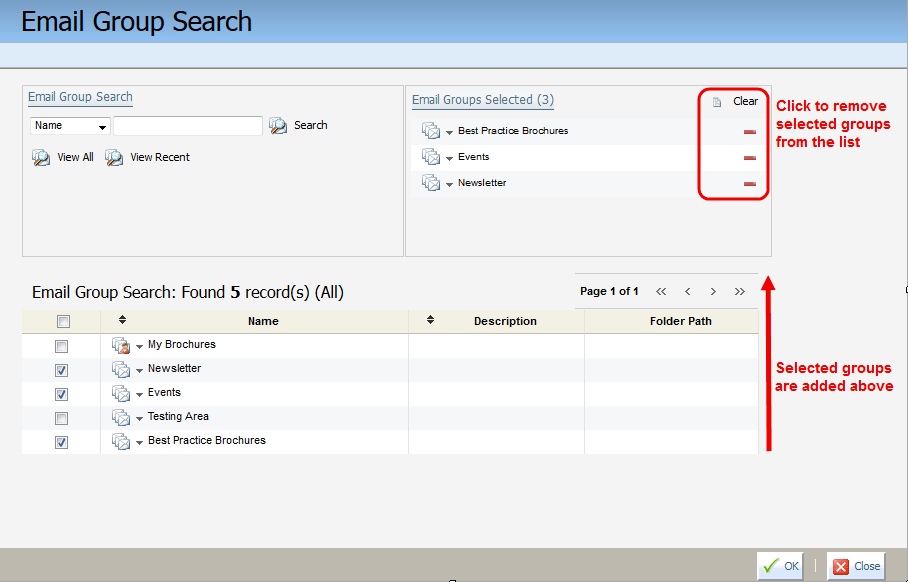Image resolution: width=908 pixels, height=582 pixels.
Task: Jump to the last page using double-arrow icon
Action: (739, 291)
